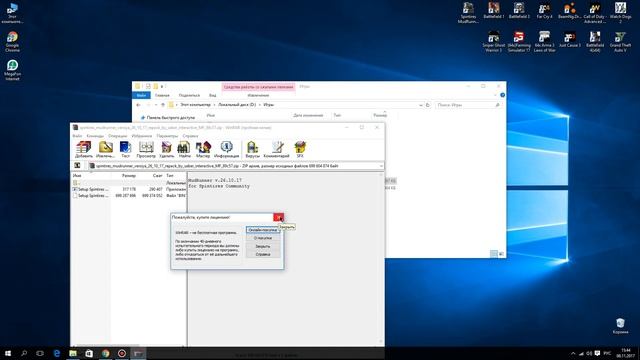Open the blue Файл tab in Explorer
The height and width of the screenshot is (360, 640).
[141, 95]
